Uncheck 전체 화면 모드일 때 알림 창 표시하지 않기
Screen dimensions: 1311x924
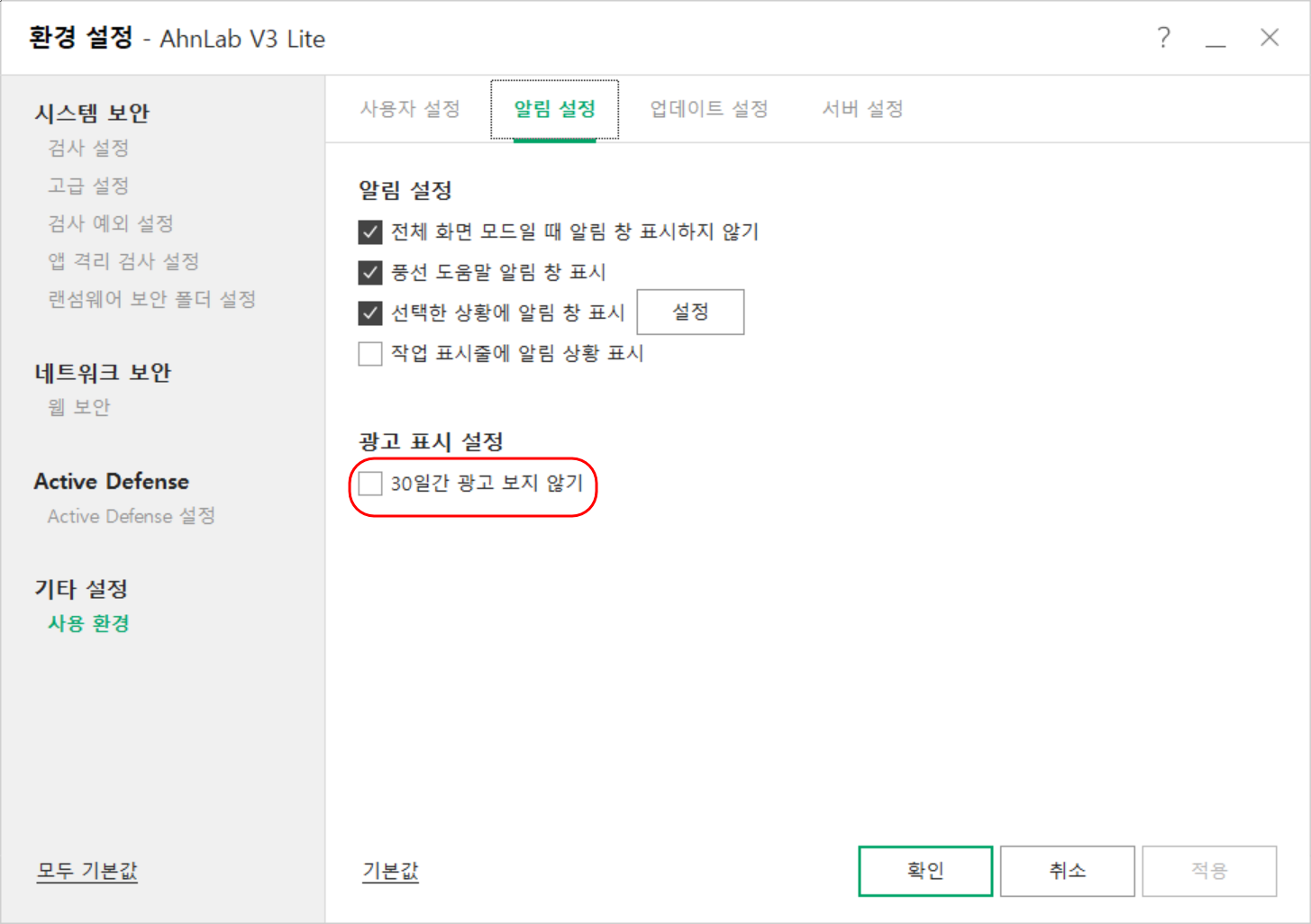click(370, 232)
